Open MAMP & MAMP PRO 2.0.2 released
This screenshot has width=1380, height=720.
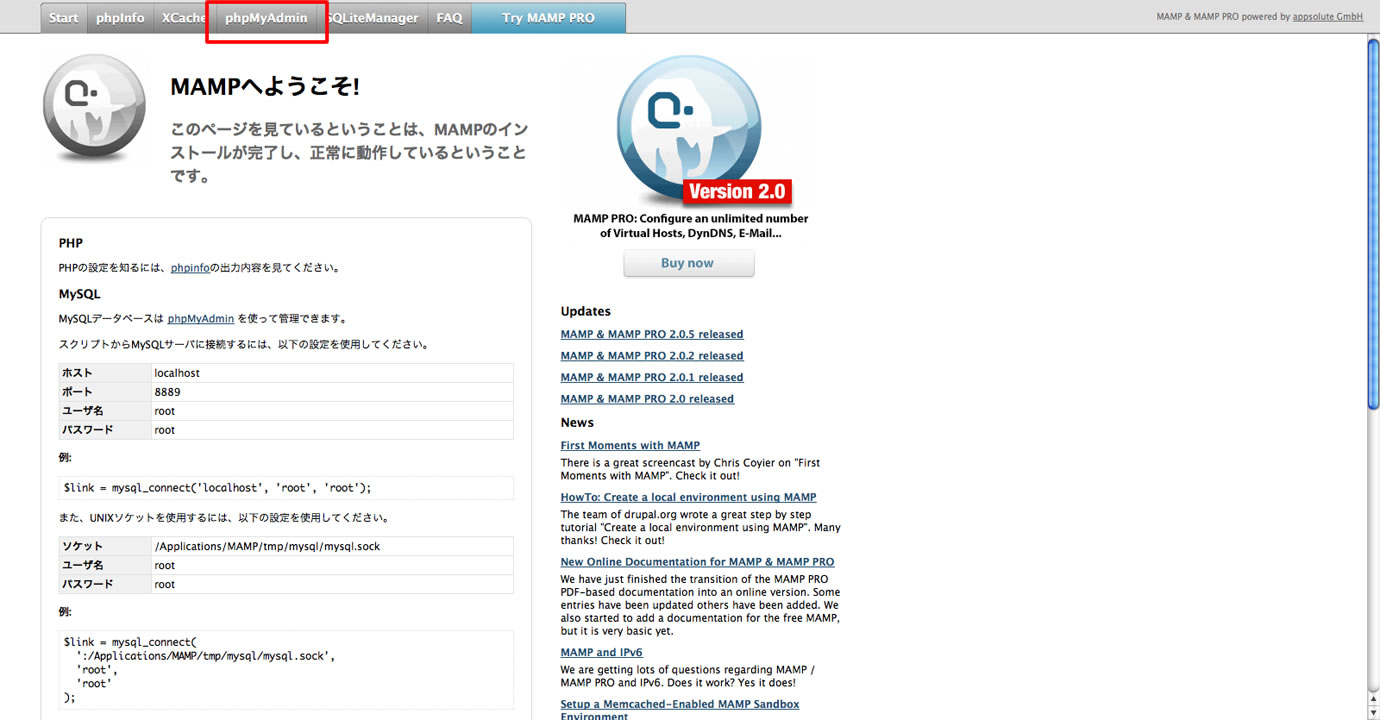point(652,356)
